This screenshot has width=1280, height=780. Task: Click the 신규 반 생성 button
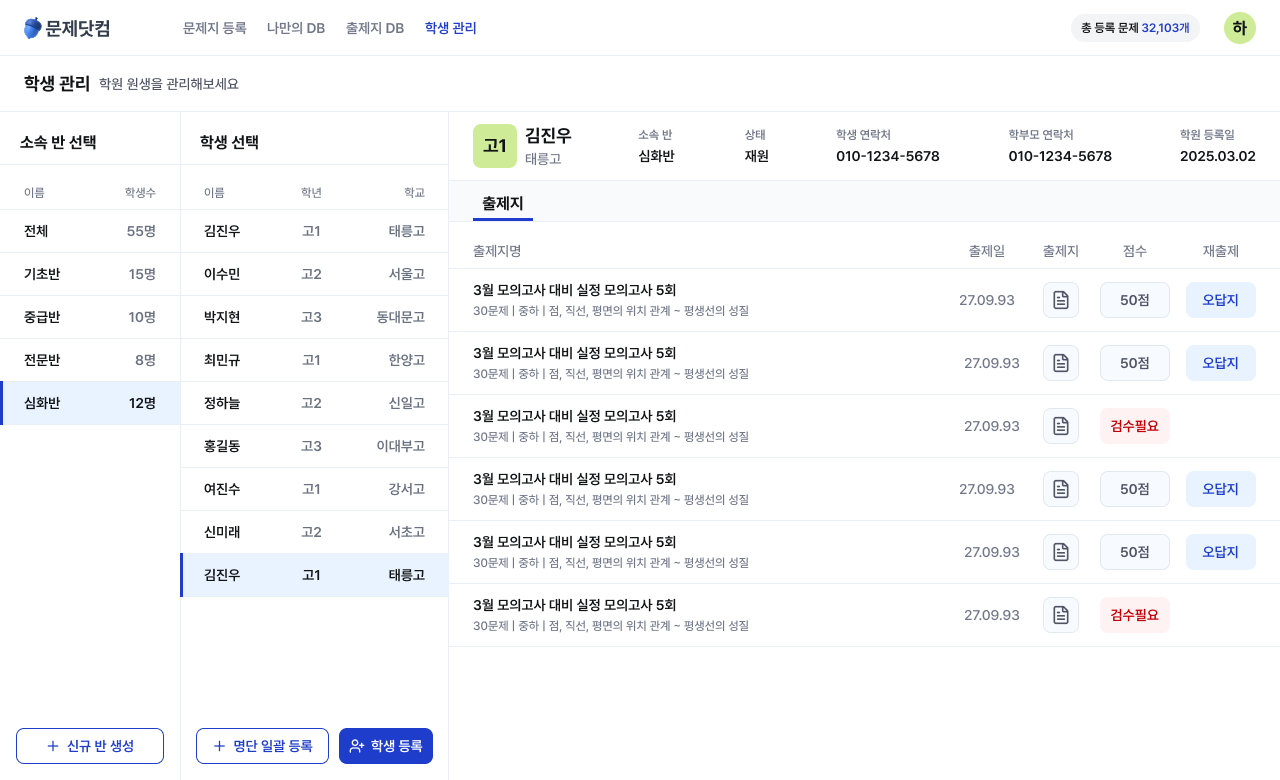point(90,746)
